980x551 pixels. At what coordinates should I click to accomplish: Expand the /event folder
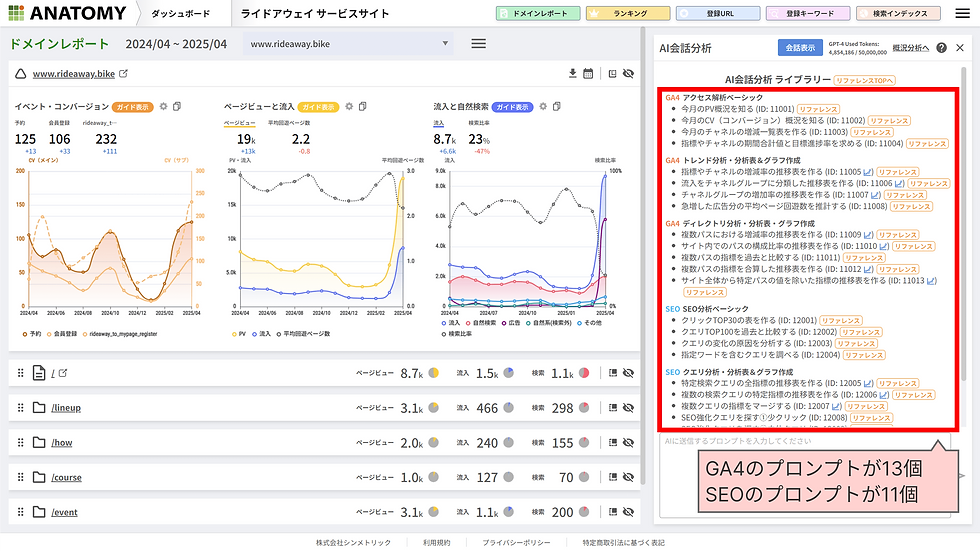point(39,512)
